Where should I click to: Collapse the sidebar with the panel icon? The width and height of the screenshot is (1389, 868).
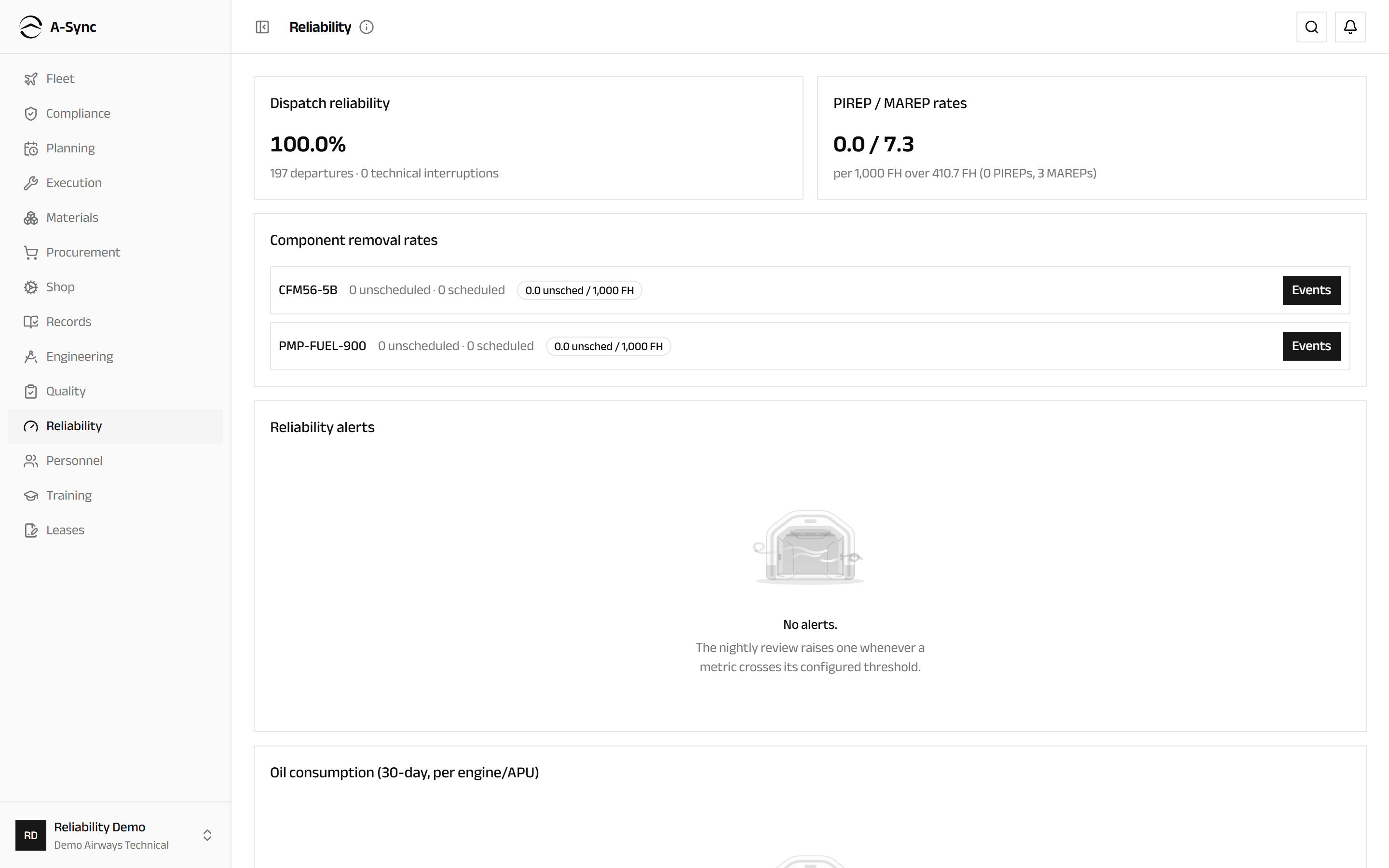pos(262,27)
